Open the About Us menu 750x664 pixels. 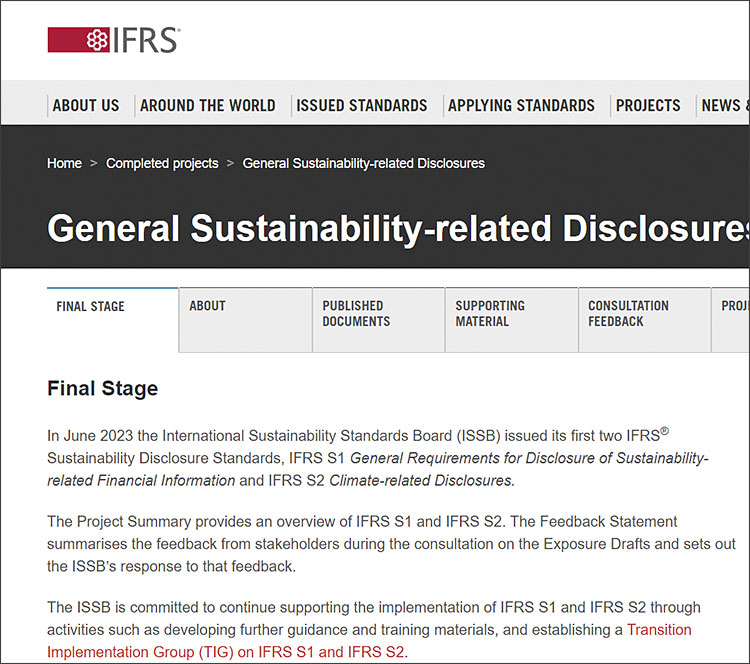tap(86, 105)
